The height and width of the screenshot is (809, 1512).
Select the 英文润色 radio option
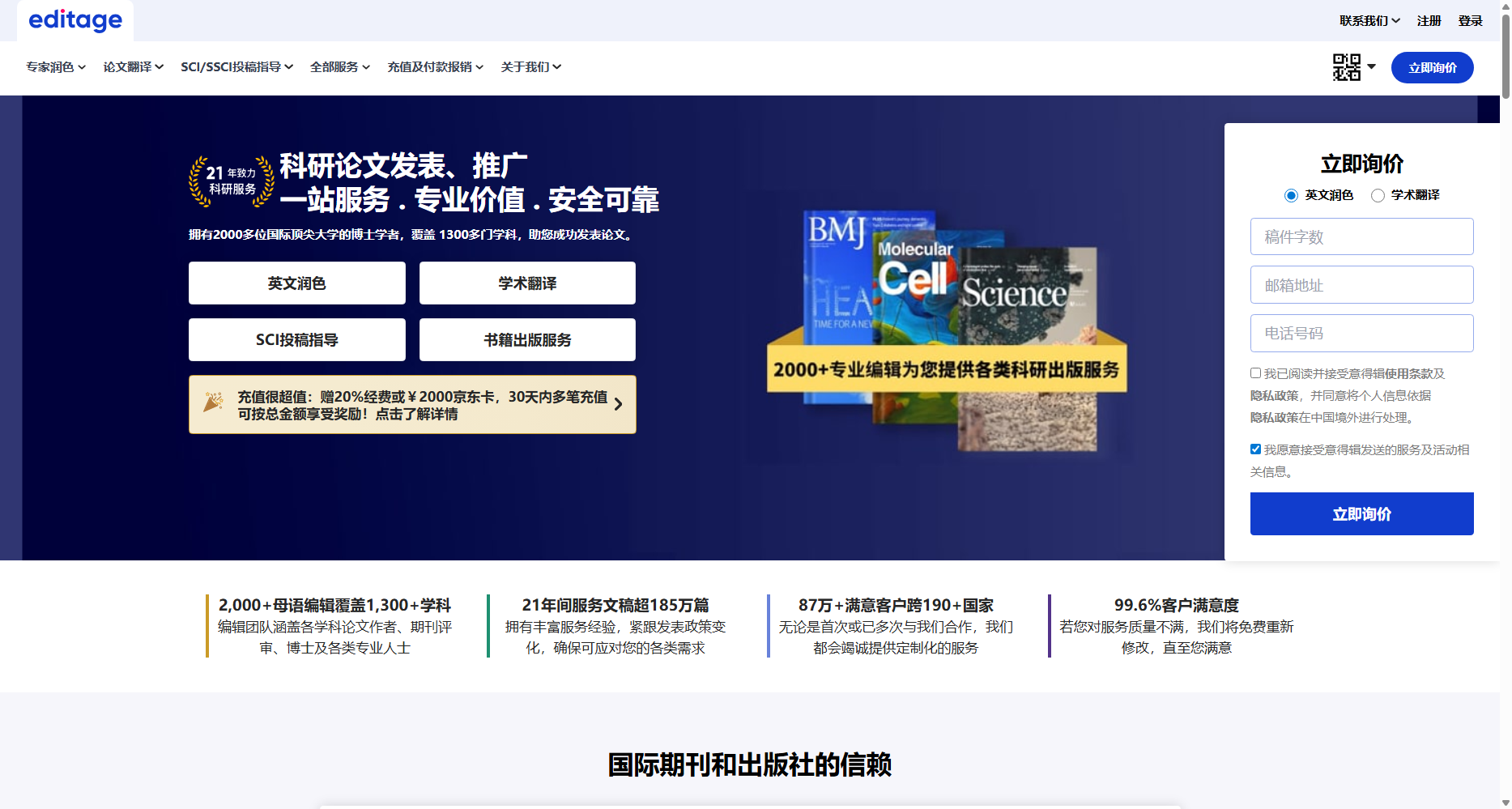point(1291,195)
